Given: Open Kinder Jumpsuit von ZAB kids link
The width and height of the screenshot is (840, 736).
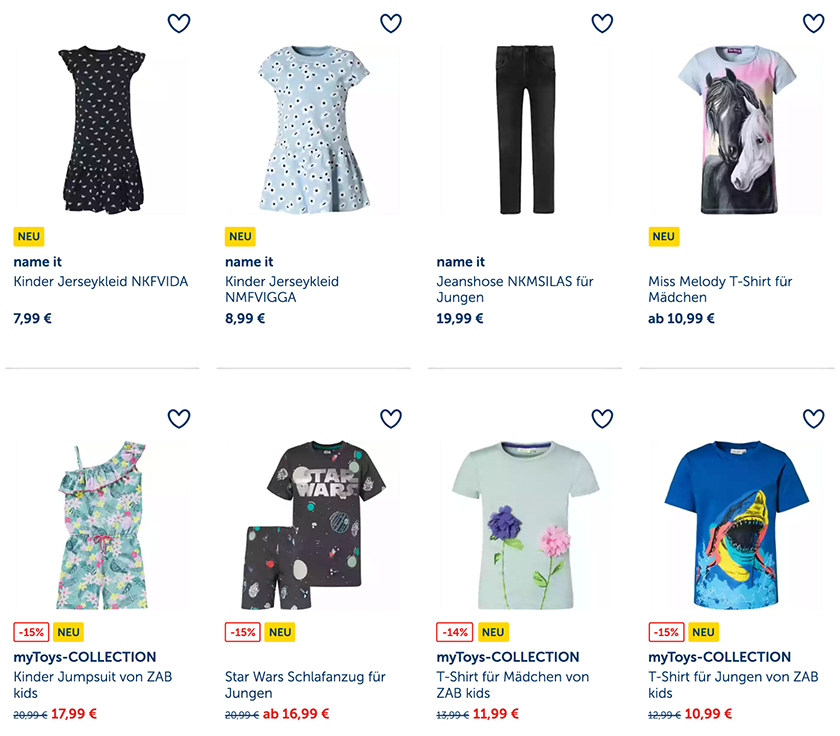Looking at the screenshot, I should point(93,685).
